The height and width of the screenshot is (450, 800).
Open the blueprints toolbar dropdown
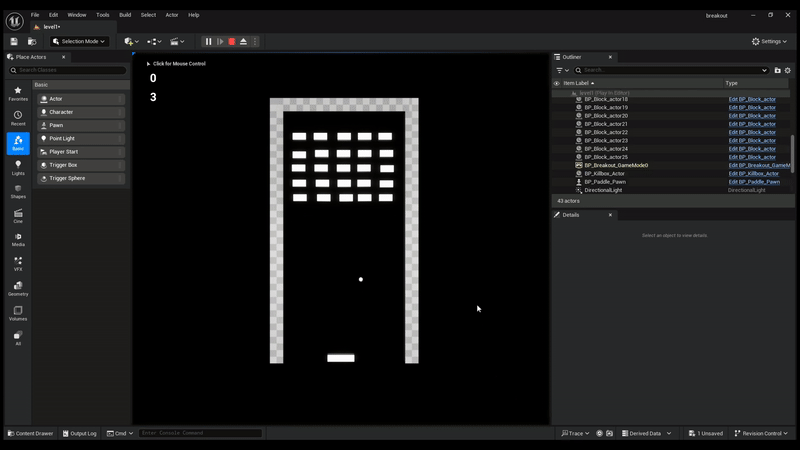pyautogui.click(x=154, y=41)
